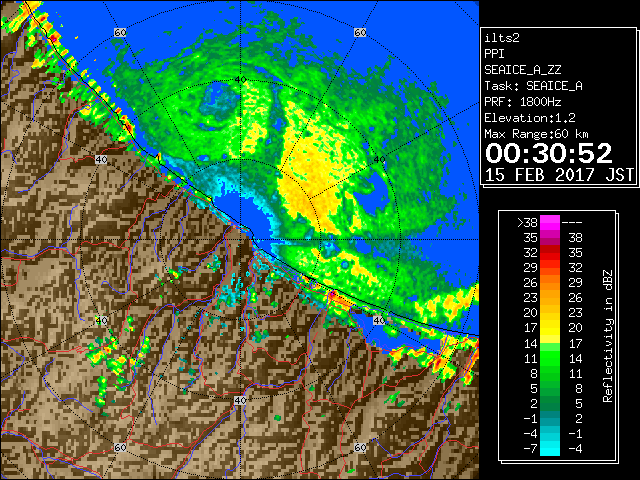Pick the orange 26–29 dBZ color band

click(x=550, y=283)
